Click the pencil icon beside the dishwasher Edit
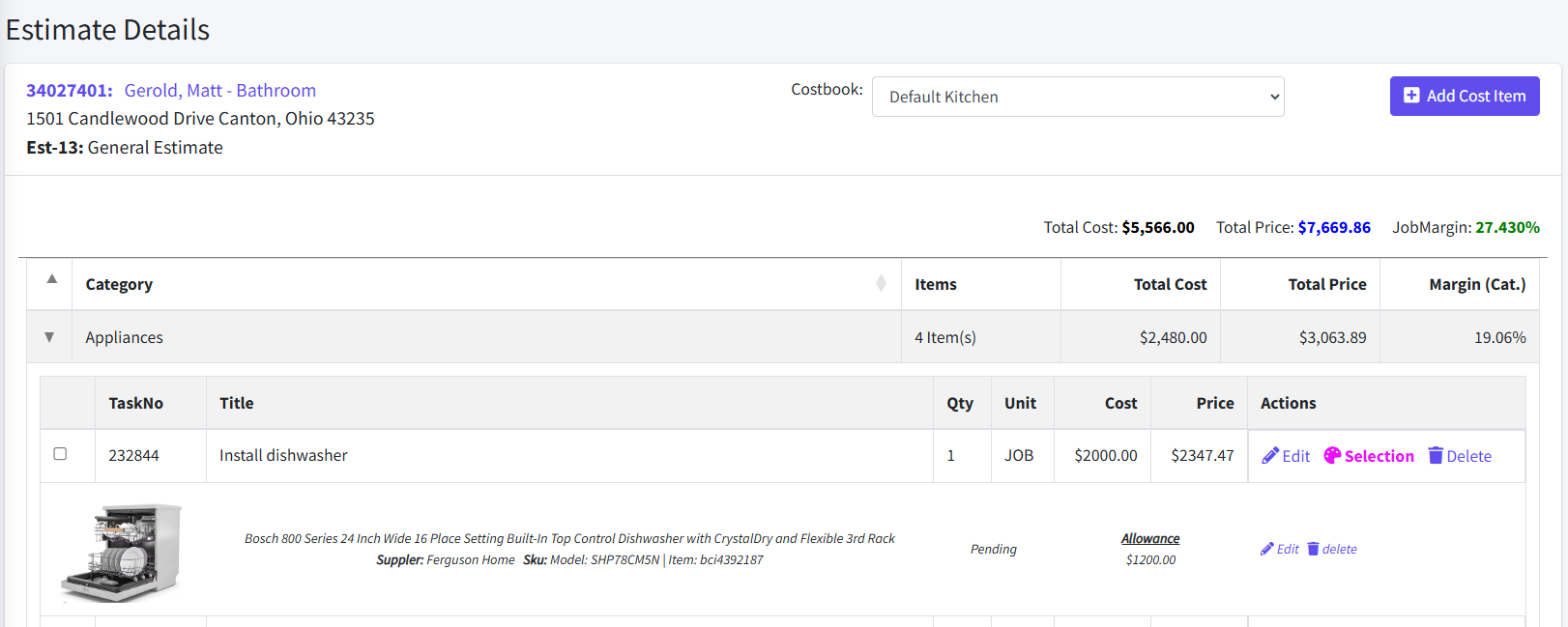Image resolution: width=1568 pixels, height=627 pixels. click(1270, 456)
